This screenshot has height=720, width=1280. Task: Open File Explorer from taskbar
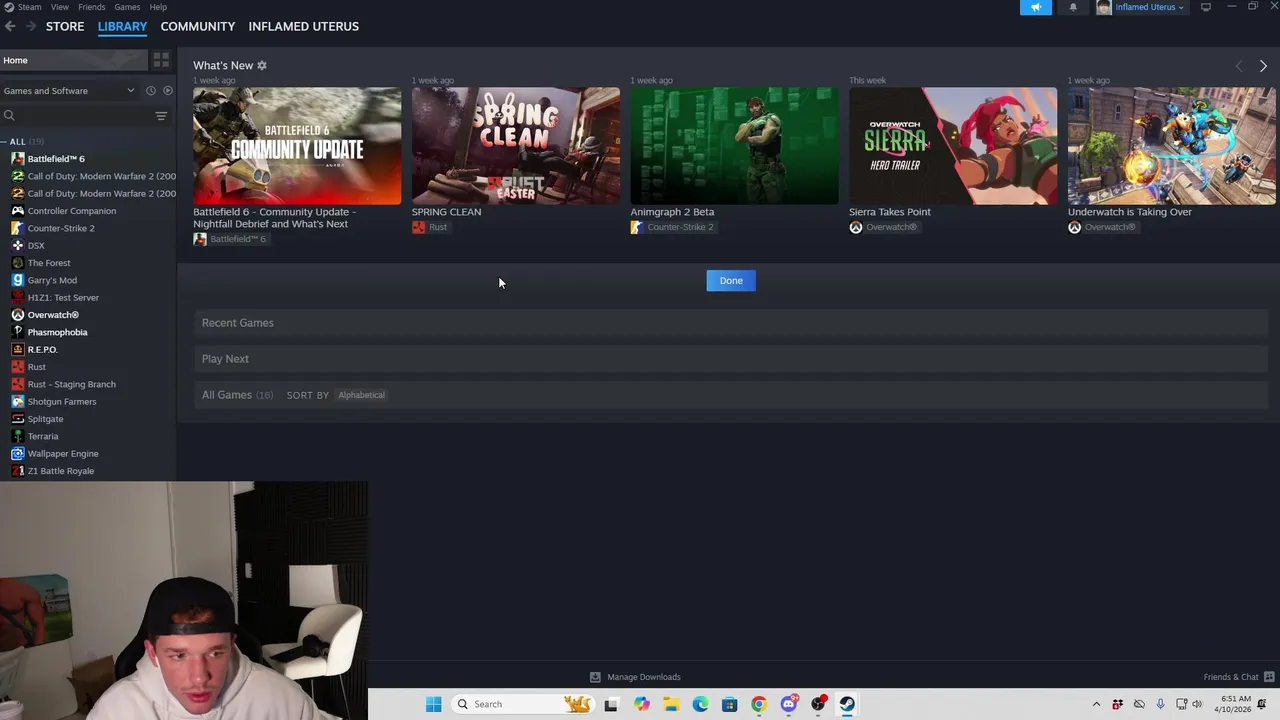click(670, 704)
